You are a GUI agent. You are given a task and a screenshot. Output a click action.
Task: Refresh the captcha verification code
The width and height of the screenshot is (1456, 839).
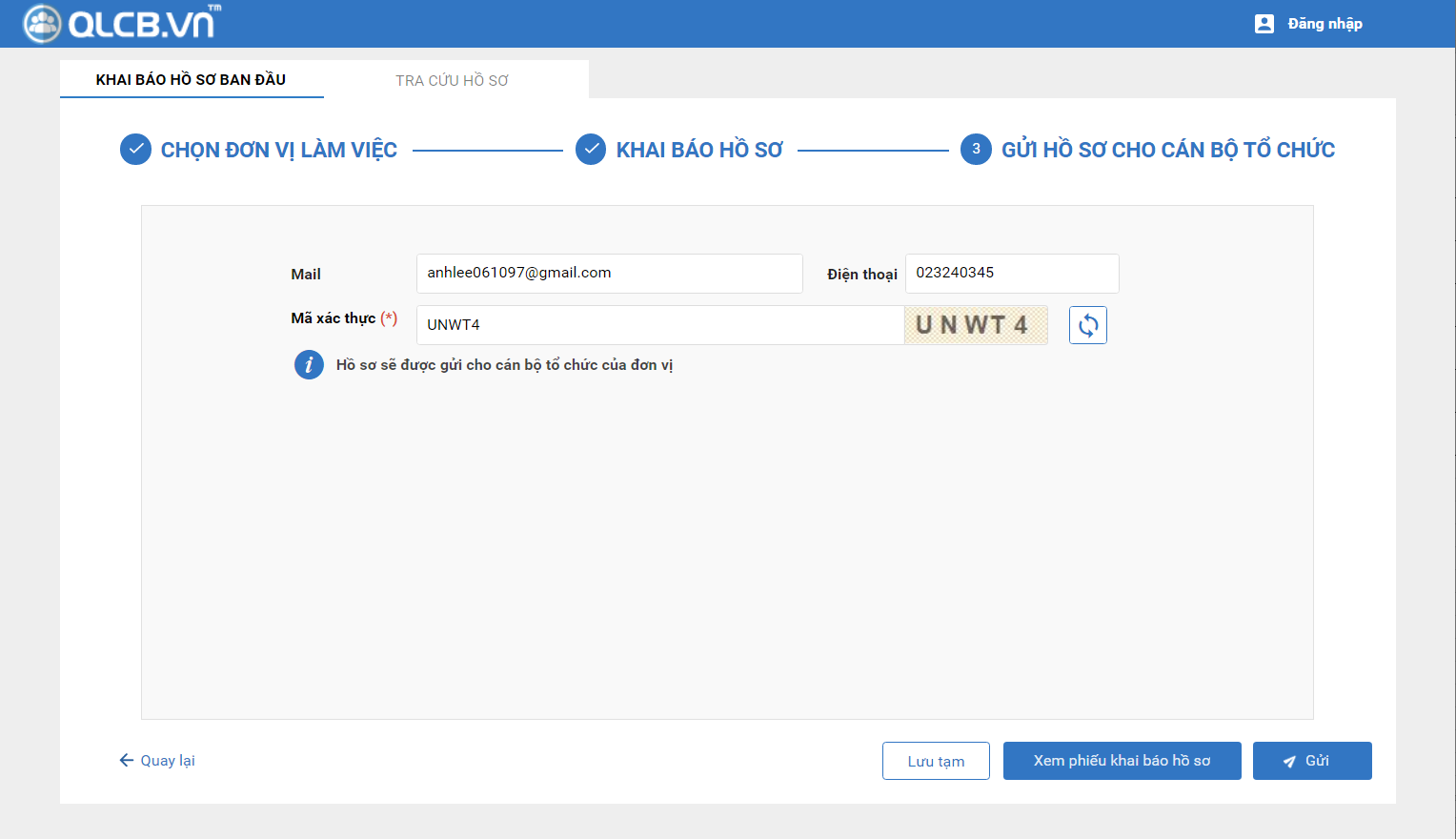1087,325
